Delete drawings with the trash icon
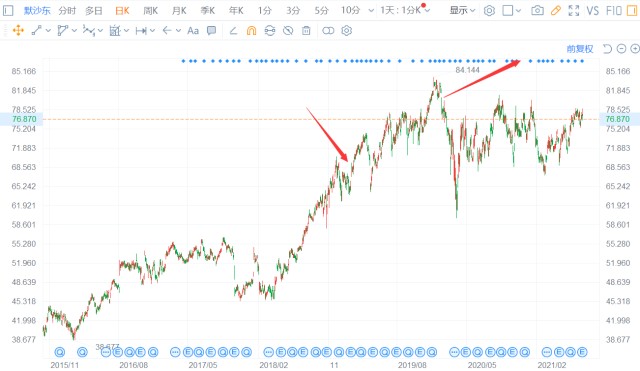 (306, 31)
